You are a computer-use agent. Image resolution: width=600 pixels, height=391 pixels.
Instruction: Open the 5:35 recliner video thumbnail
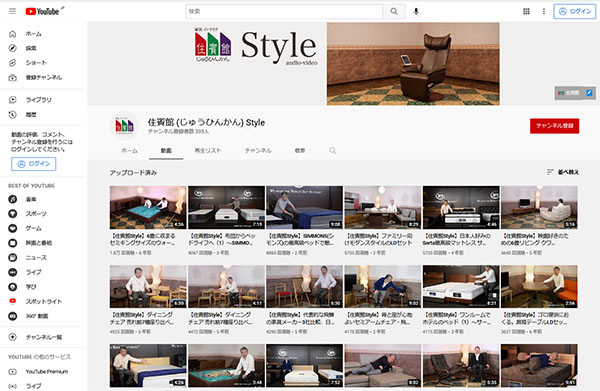(x=461, y=365)
